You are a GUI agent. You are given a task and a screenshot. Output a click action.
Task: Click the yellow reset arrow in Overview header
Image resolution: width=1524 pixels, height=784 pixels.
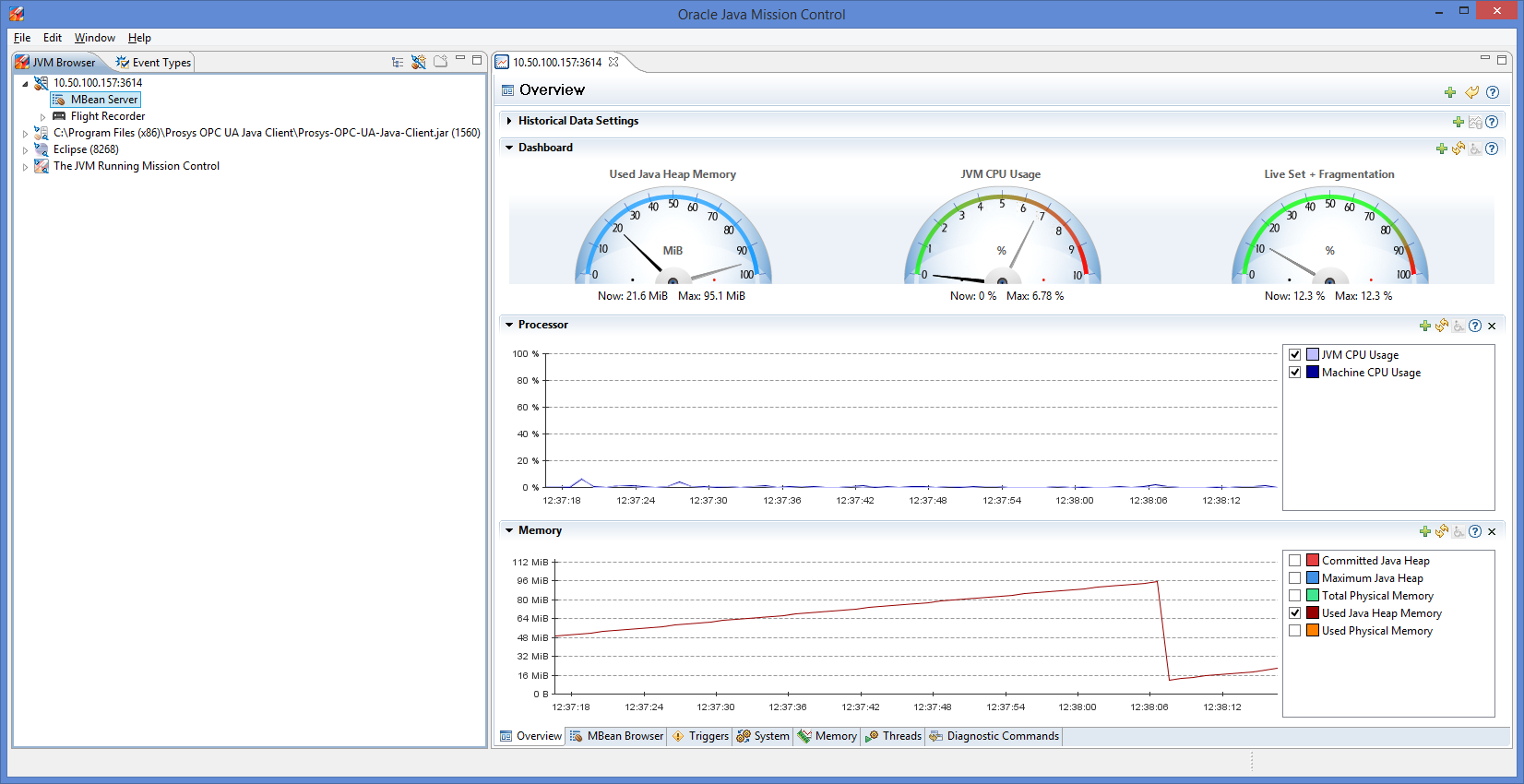tap(1472, 92)
